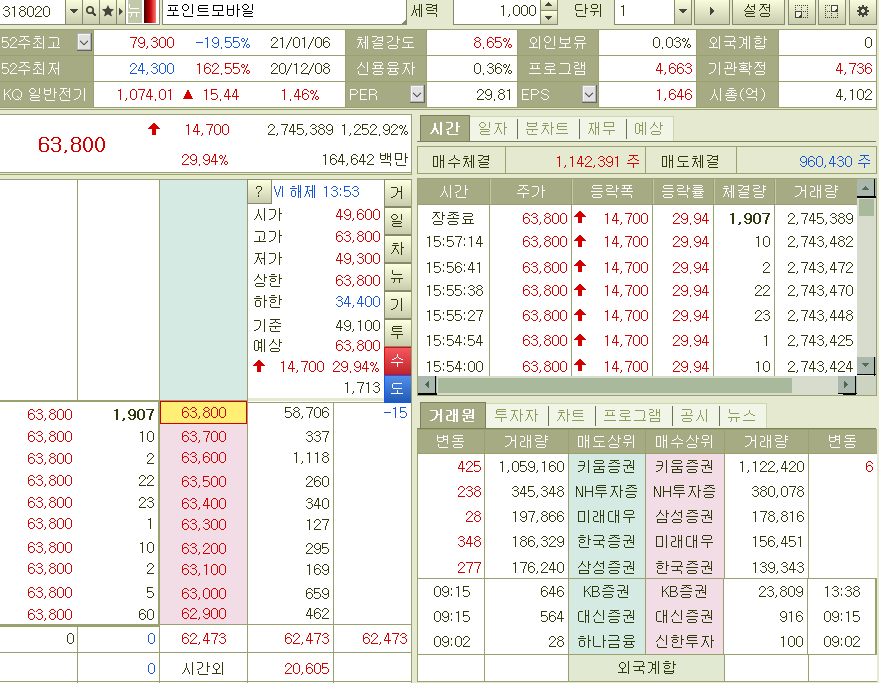This screenshot has width=879, height=683.
Task: Click the 뉴 news side button
Action: pyautogui.click(x=397, y=276)
